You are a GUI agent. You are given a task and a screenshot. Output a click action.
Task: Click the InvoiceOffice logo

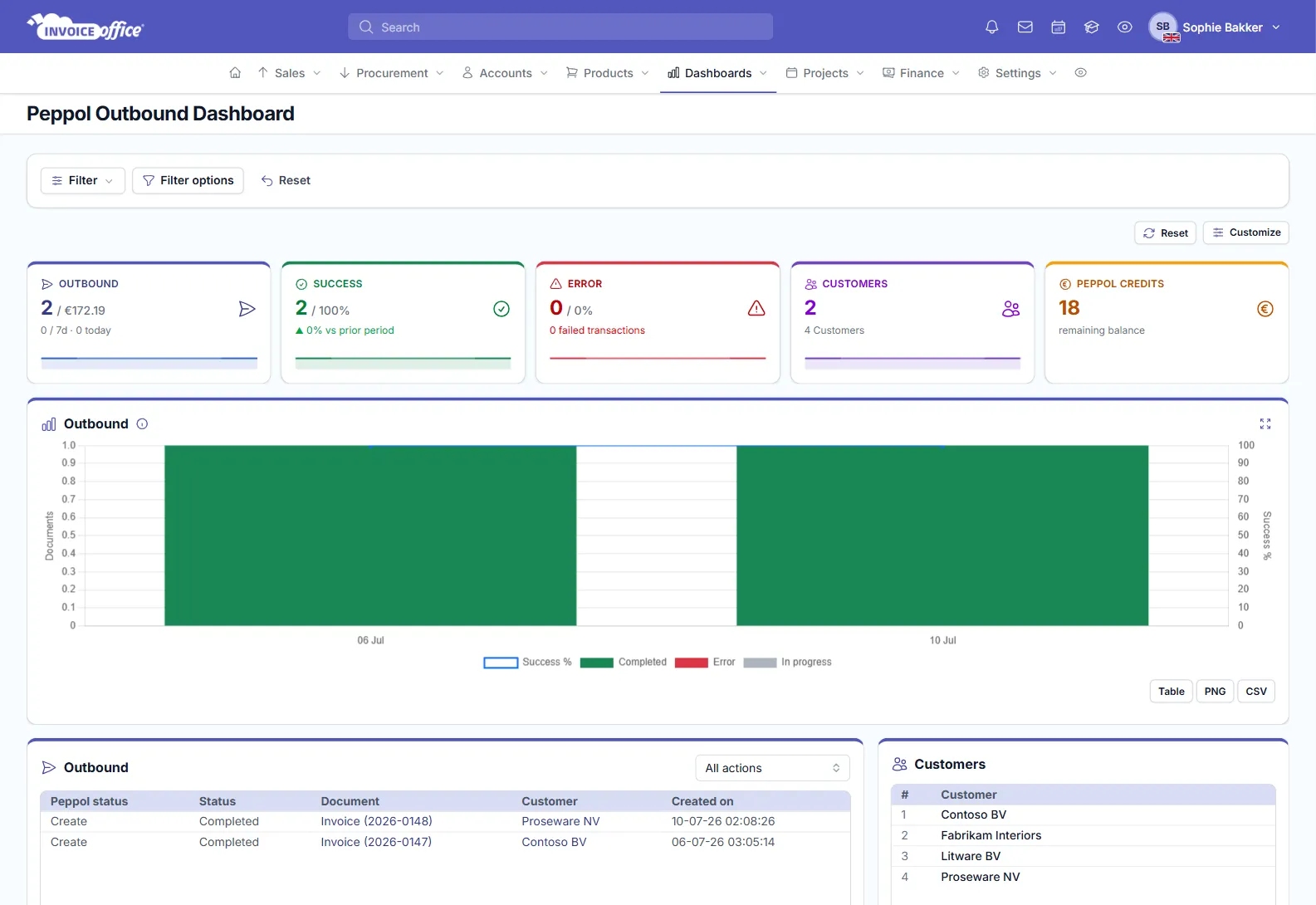(86, 27)
